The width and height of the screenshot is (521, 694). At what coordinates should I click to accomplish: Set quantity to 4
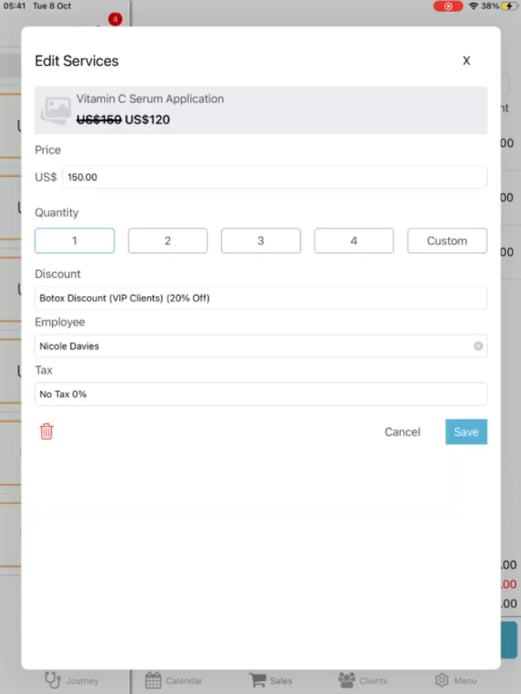point(354,241)
